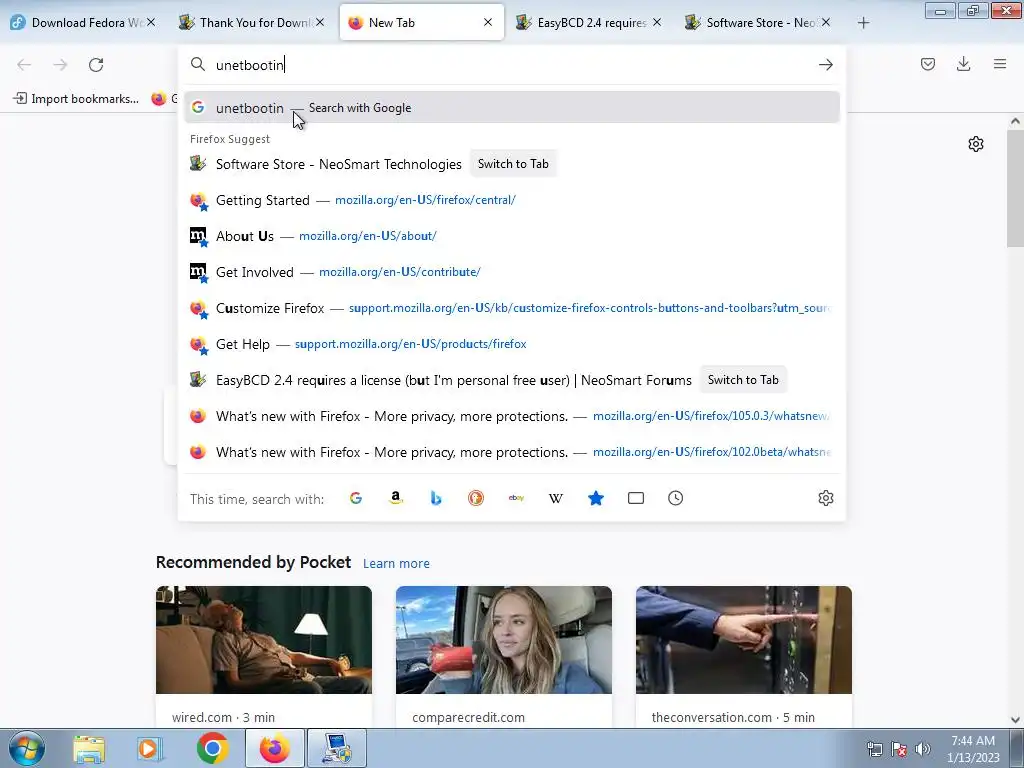Open What's new Firefox 102.0beta suggestion
Viewport: 1024px width, 768px height.
[511, 452]
